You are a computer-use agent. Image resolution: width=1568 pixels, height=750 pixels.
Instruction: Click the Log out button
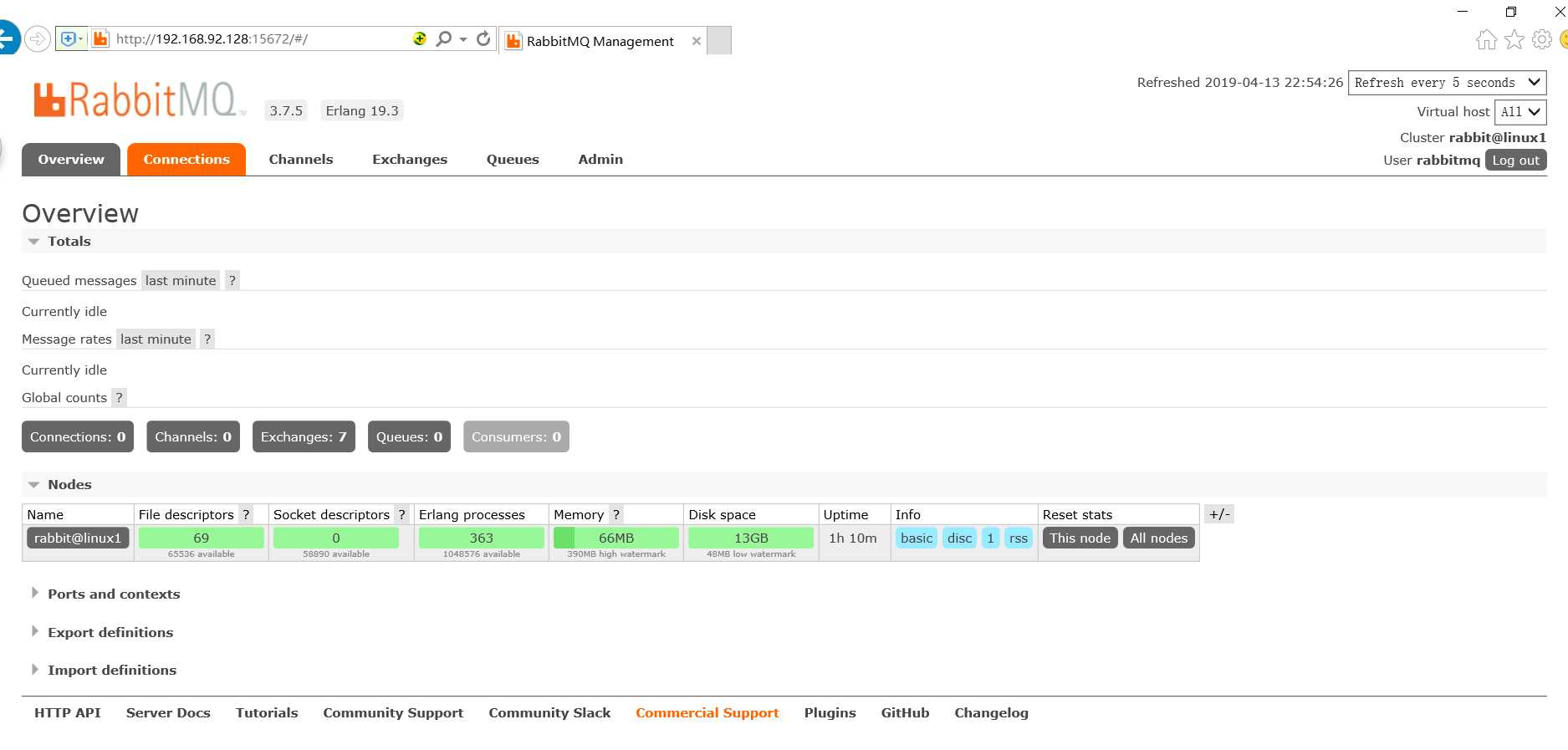pos(1516,161)
